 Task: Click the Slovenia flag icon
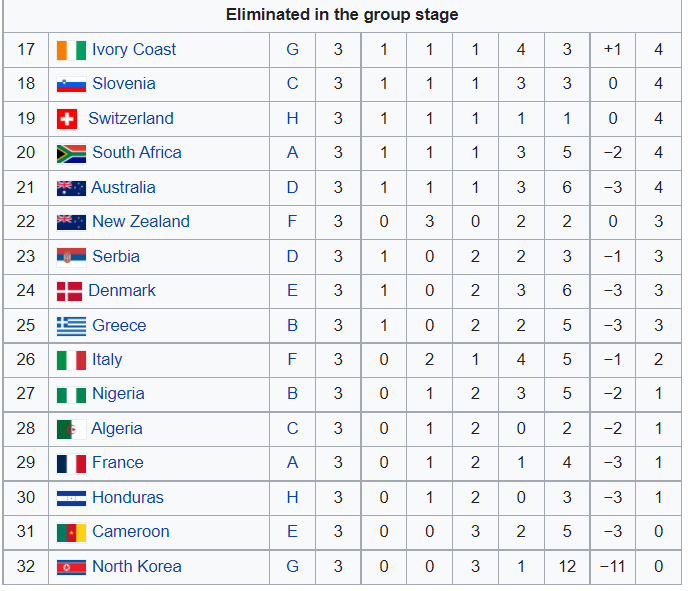click(x=71, y=85)
